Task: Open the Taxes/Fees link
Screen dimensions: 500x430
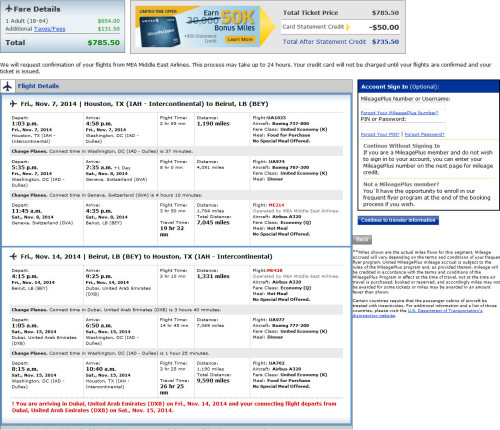Action: 50,29
